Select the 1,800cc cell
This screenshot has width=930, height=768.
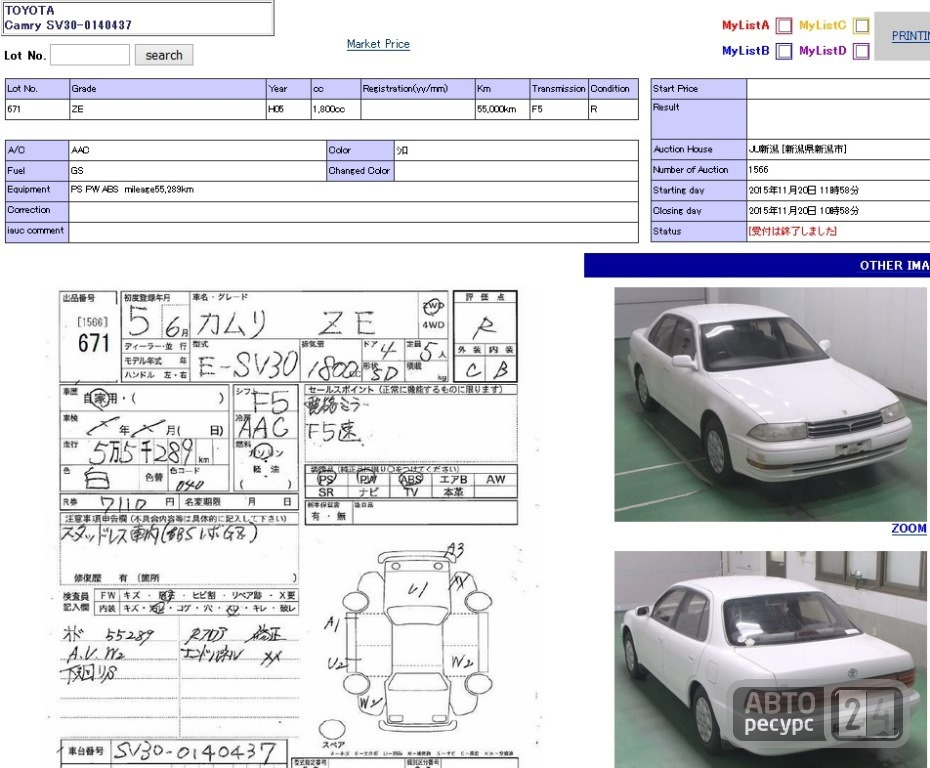click(x=336, y=109)
